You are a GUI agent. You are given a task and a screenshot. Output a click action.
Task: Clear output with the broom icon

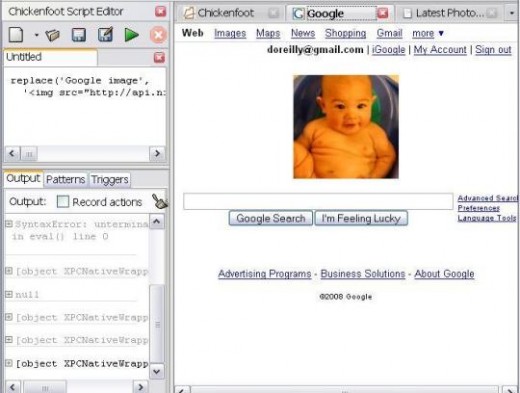[159, 201]
